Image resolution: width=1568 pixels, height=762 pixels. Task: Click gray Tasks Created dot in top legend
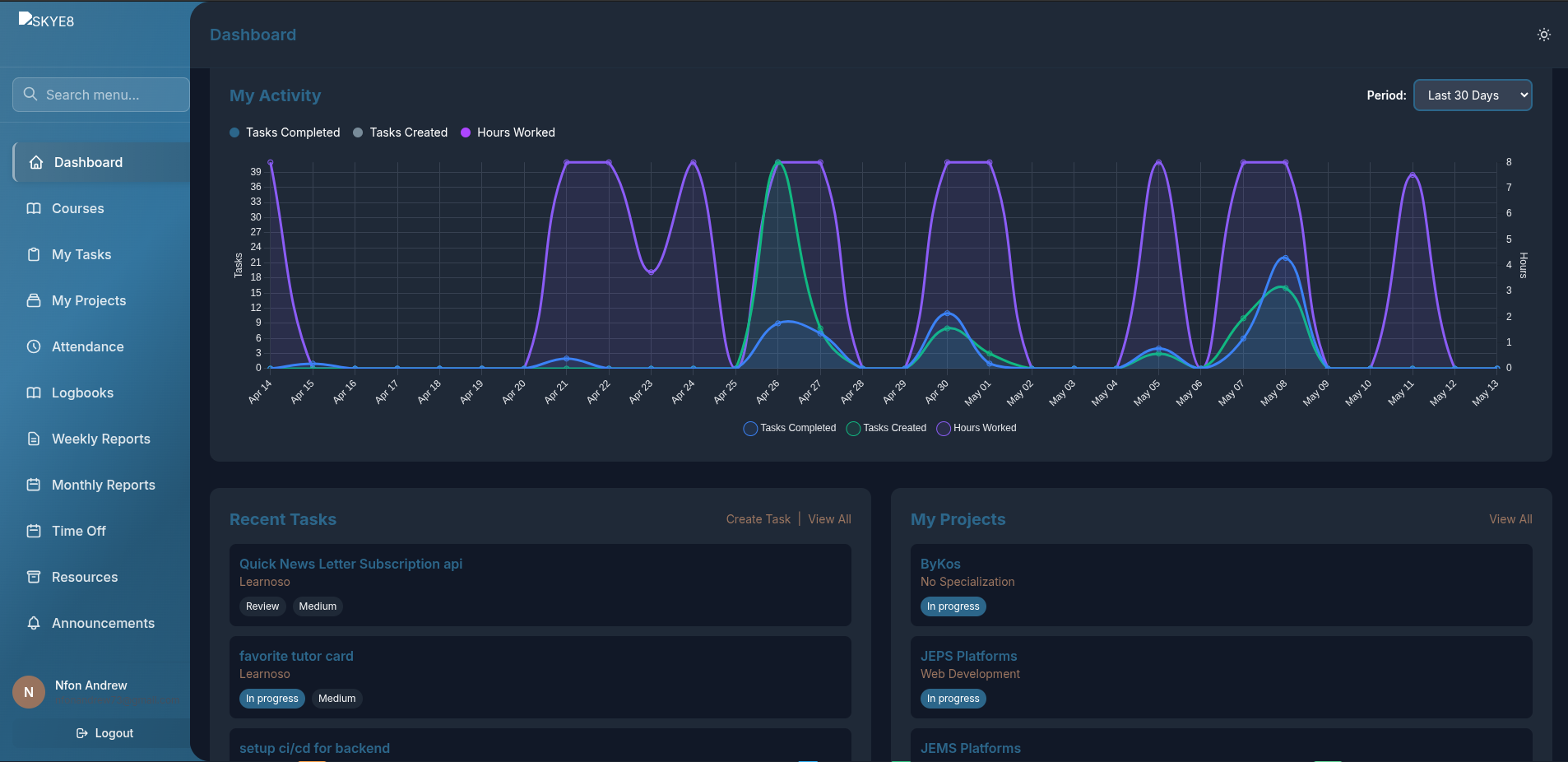tap(358, 132)
